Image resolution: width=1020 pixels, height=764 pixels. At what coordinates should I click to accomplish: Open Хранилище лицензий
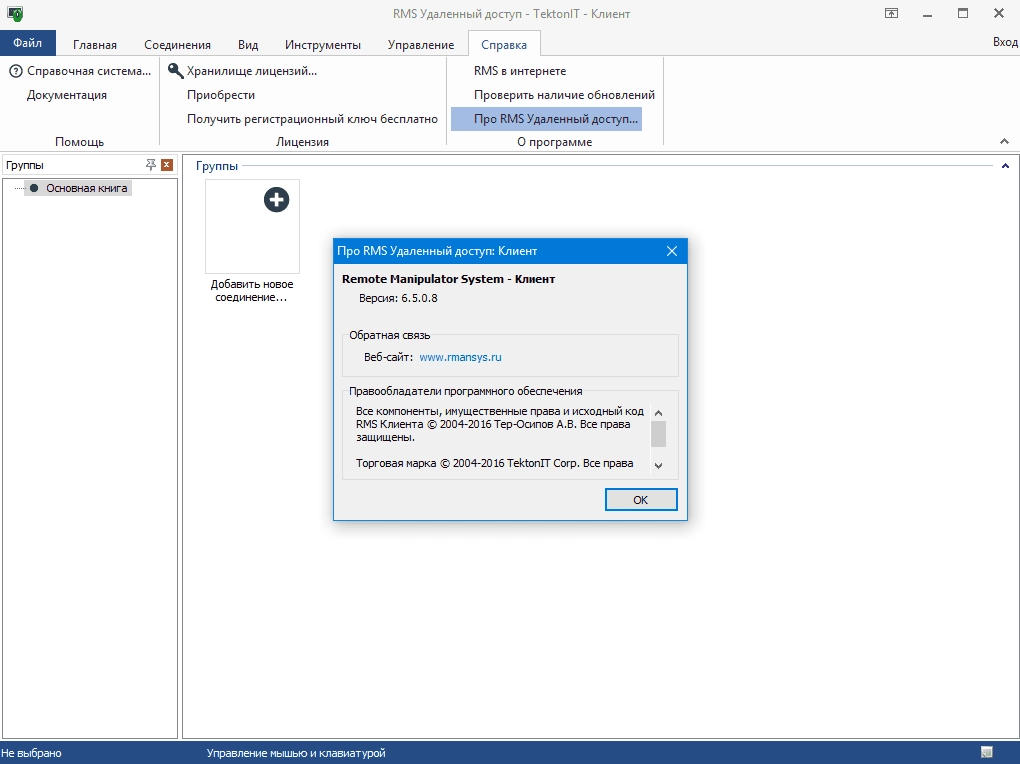click(252, 71)
